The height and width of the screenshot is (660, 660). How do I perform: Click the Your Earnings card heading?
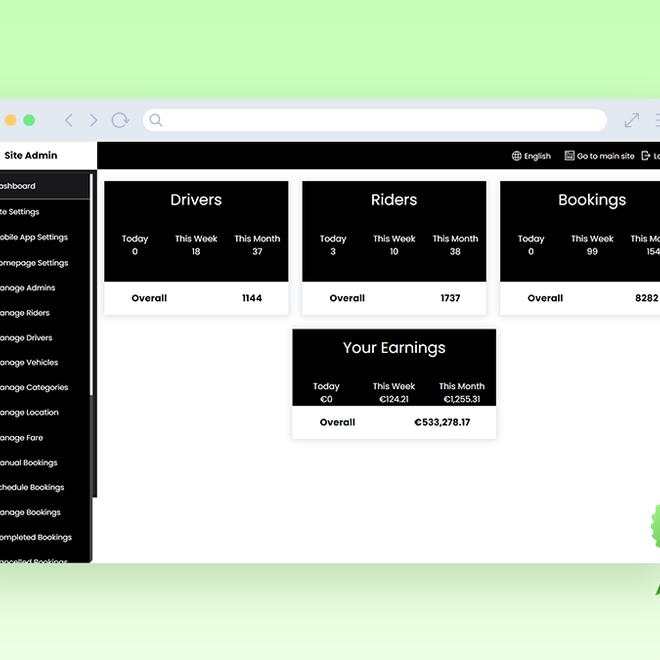pos(394,348)
